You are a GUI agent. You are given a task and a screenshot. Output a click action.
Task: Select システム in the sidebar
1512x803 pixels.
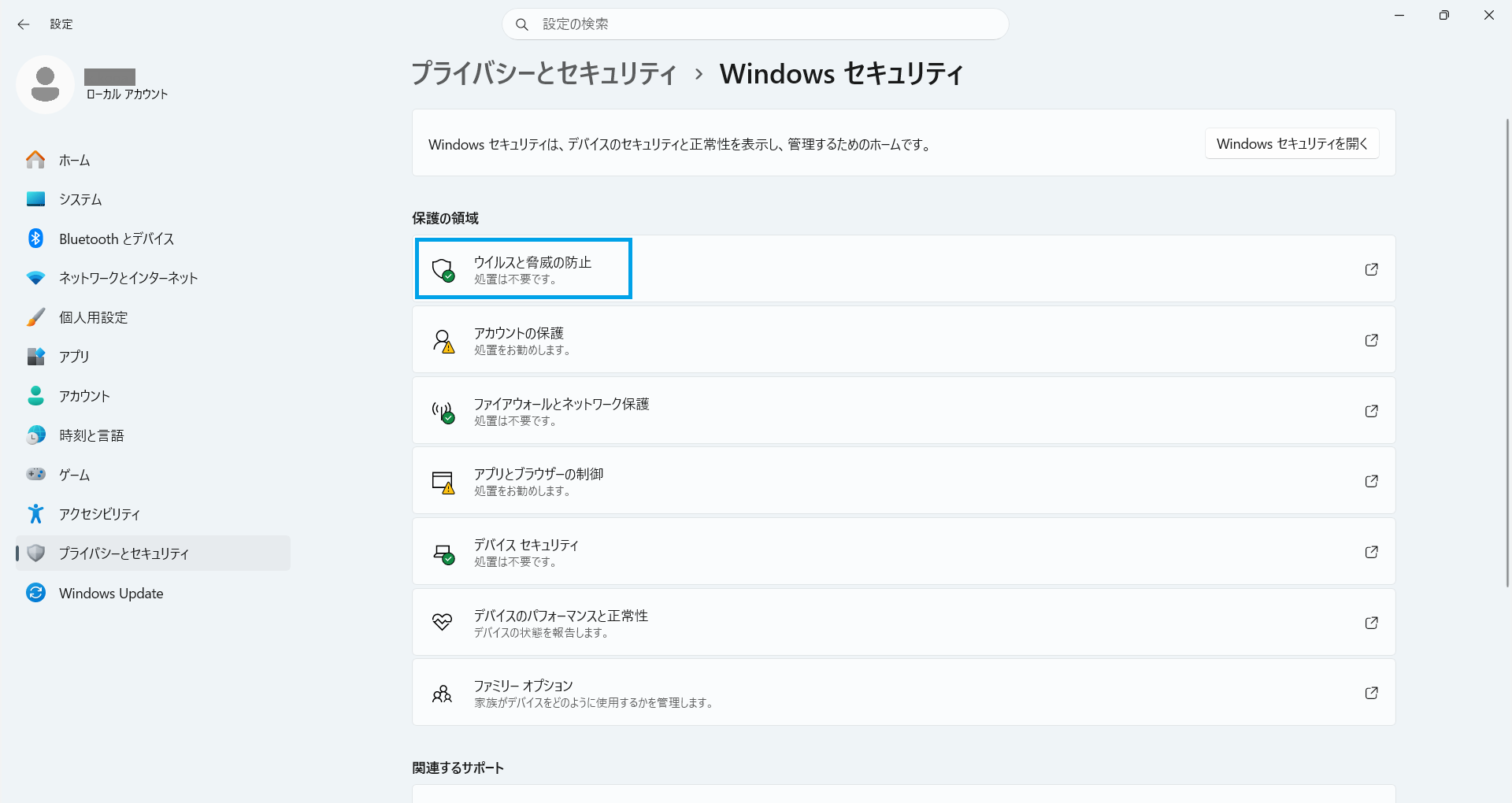[80, 200]
